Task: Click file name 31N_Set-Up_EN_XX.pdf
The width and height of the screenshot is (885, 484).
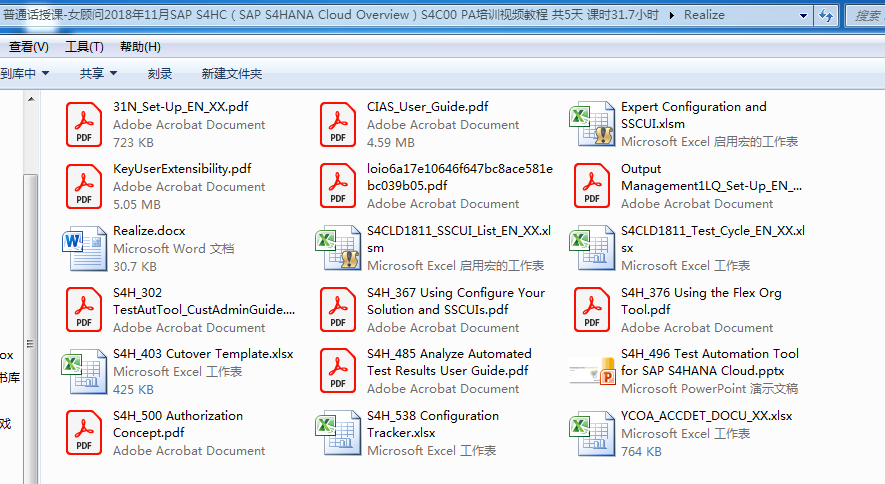Action: [181, 107]
